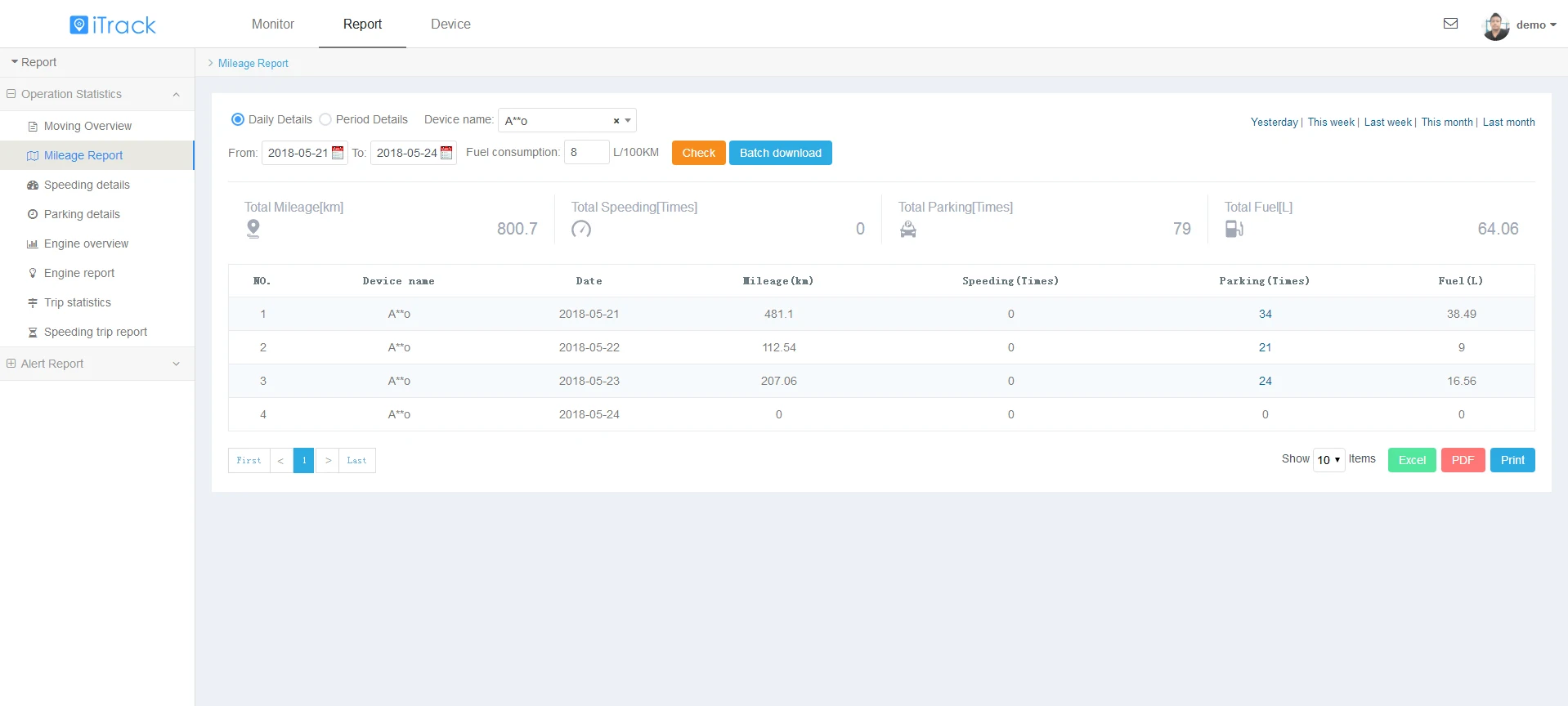Click the From date field
The width and height of the screenshot is (1568, 706).
tap(304, 153)
